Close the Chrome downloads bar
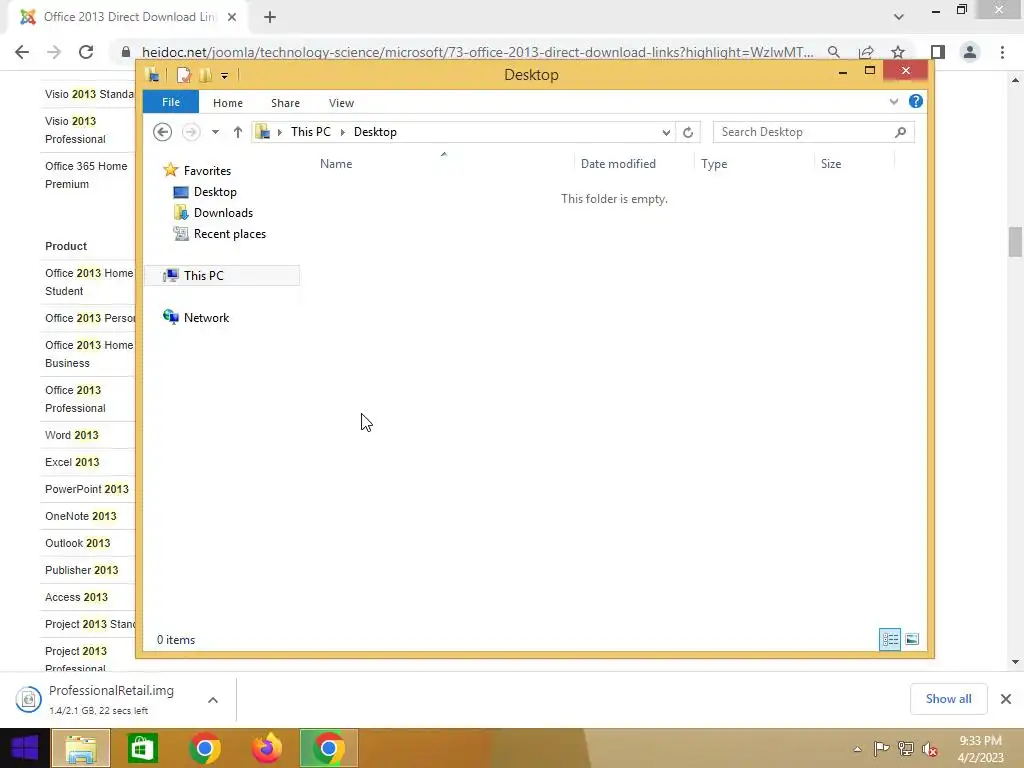This screenshot has height=768, width=1024. pyautogui.click(x=1006, y=699)
